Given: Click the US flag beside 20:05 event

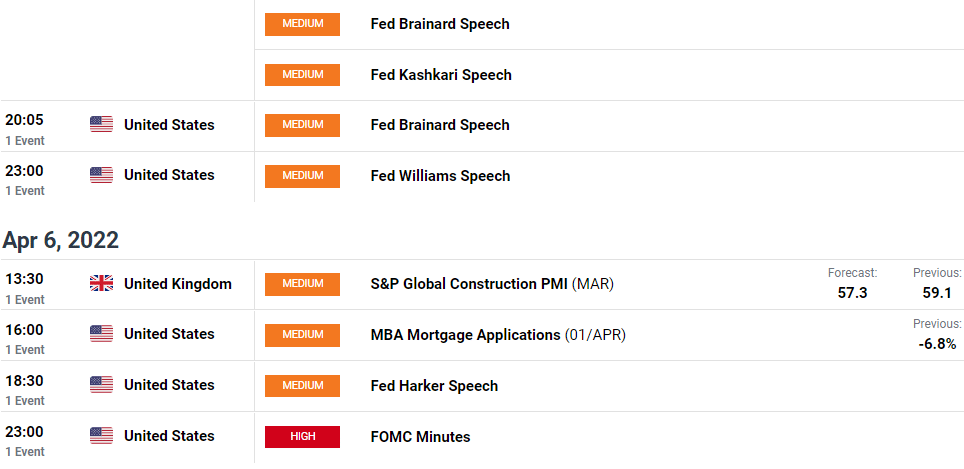Looking at the screenshot, I should tap(101, 124).
